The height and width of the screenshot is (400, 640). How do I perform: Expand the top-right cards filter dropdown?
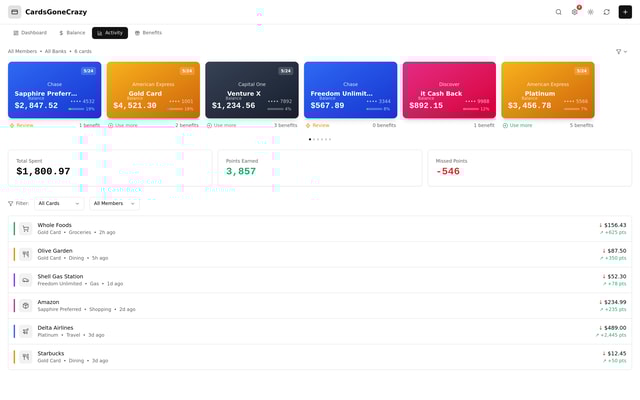coord(621,51)
